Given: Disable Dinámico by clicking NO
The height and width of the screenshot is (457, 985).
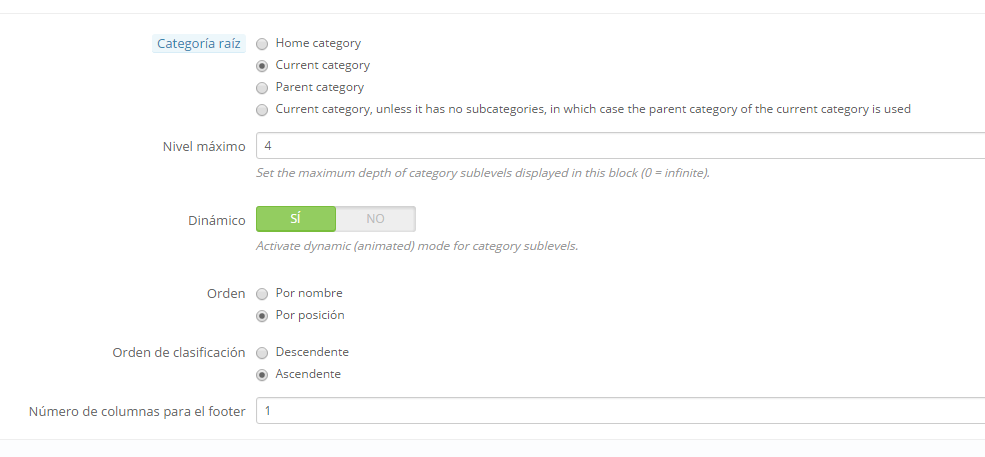Looking at the screenshot, I should [375, 219].
